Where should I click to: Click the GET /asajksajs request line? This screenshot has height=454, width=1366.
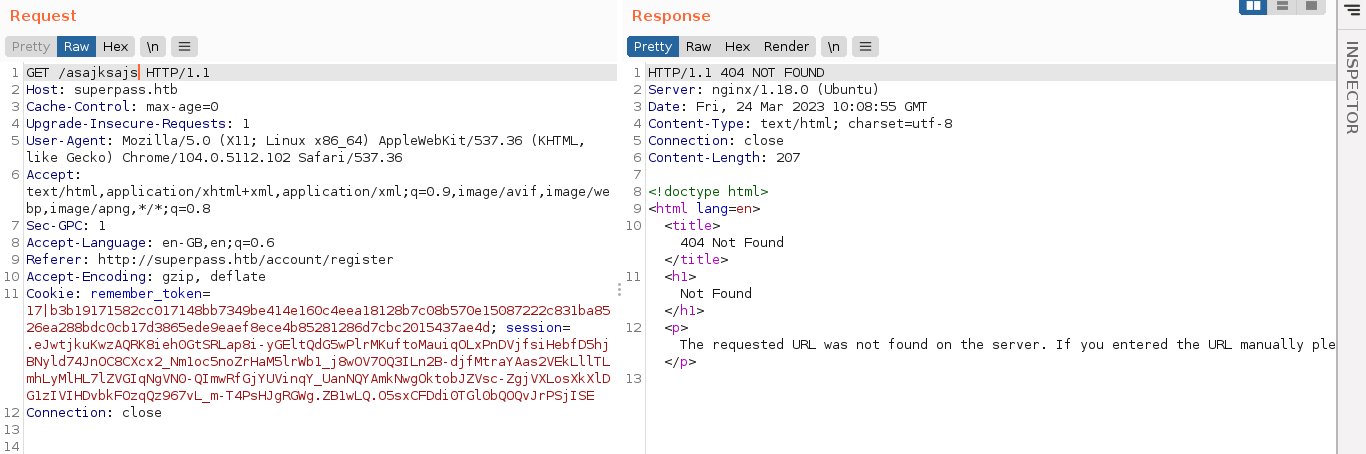(x=118, y=73)
